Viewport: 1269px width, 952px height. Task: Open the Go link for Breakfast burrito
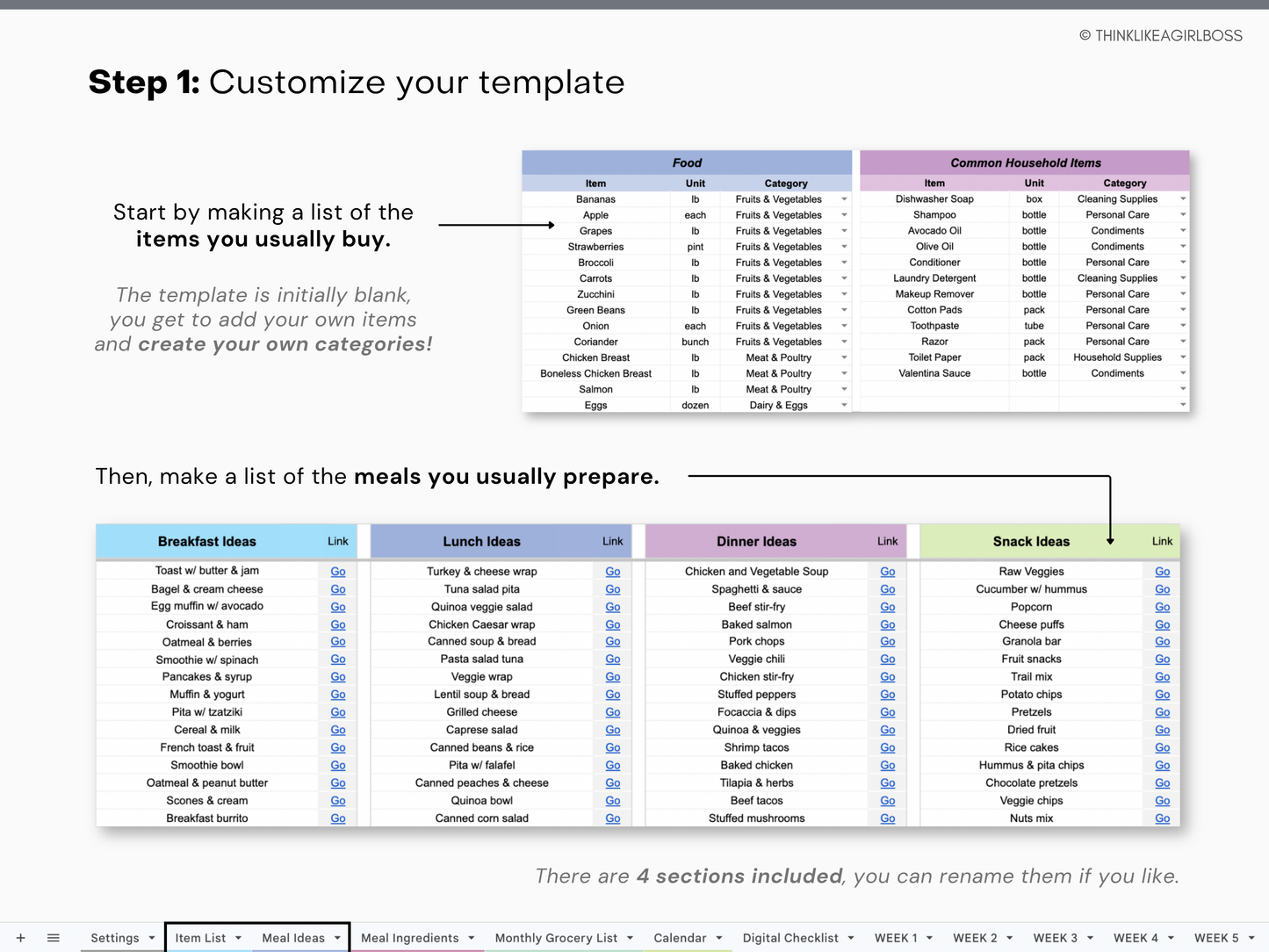tap(338, 819)
